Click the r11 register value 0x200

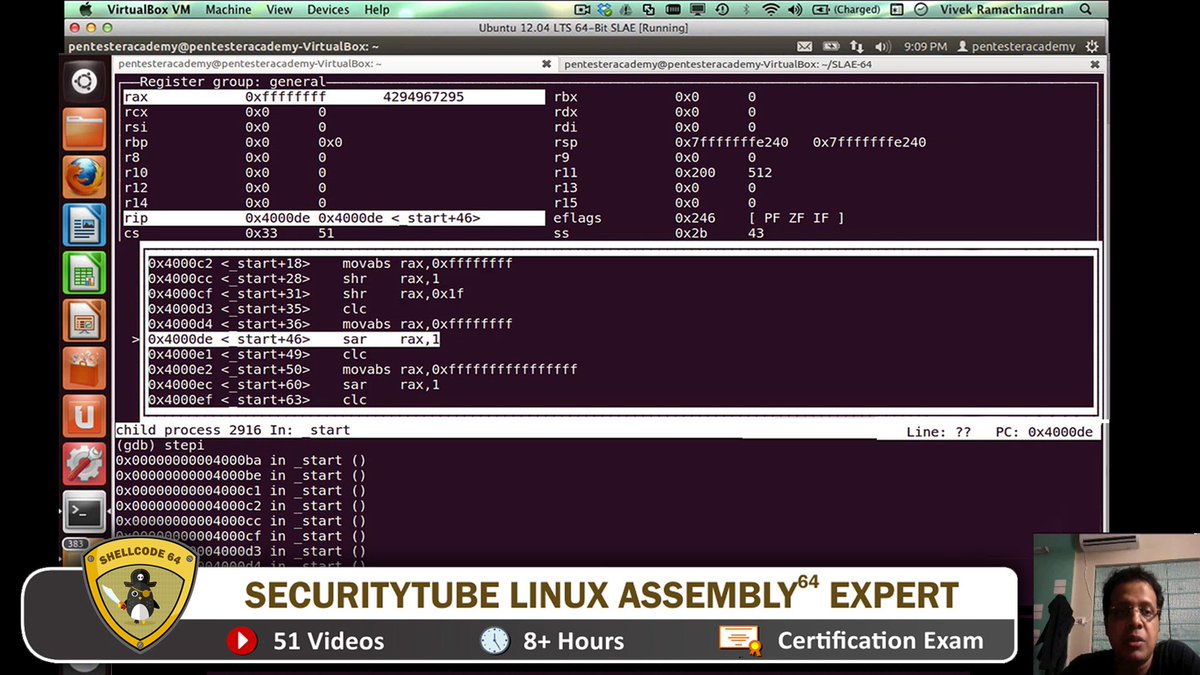[x=695, y=173]
